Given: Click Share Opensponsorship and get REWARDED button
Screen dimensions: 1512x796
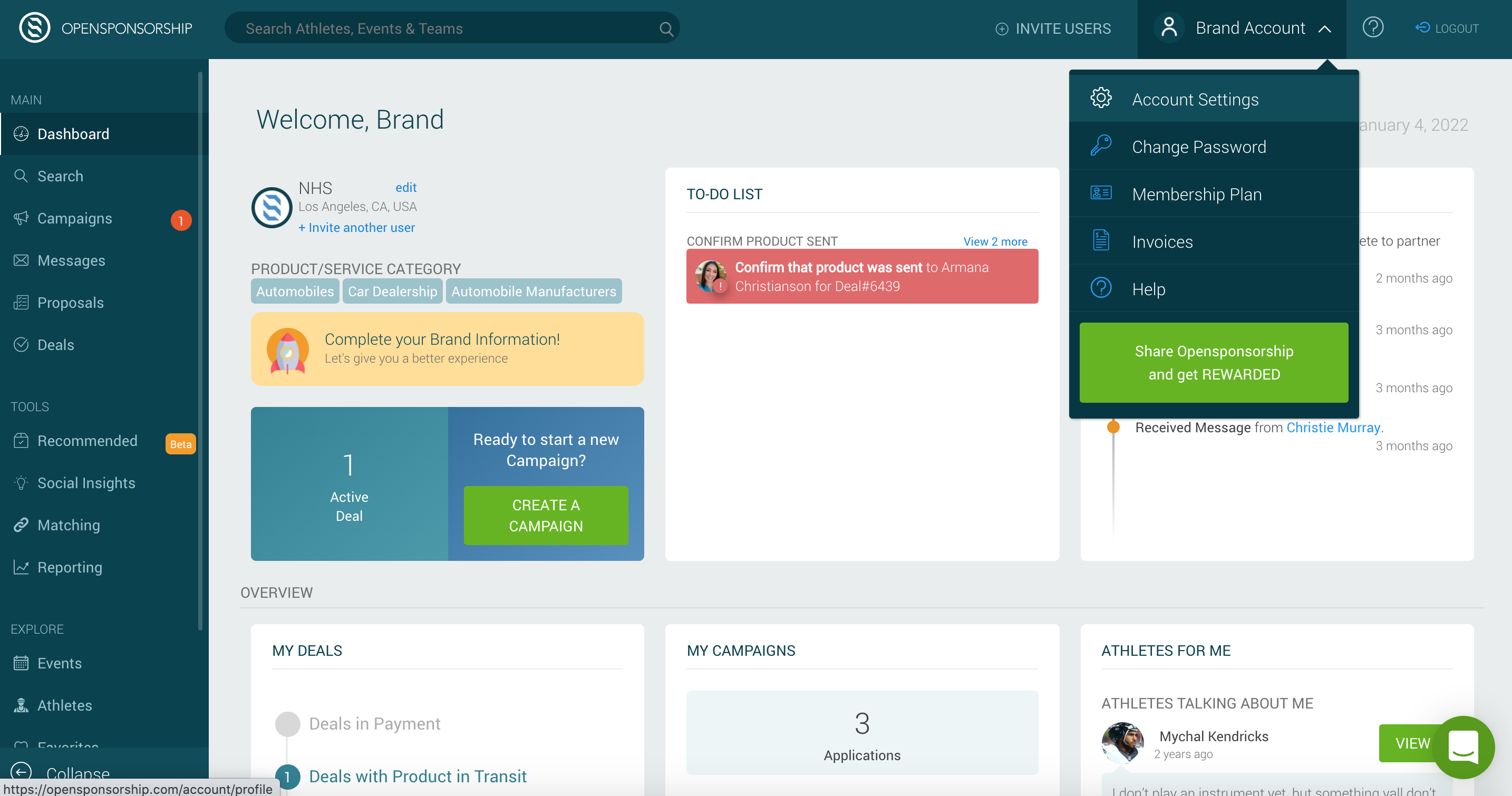Looking at the screenshot, I should click(x=1213, y=362).
